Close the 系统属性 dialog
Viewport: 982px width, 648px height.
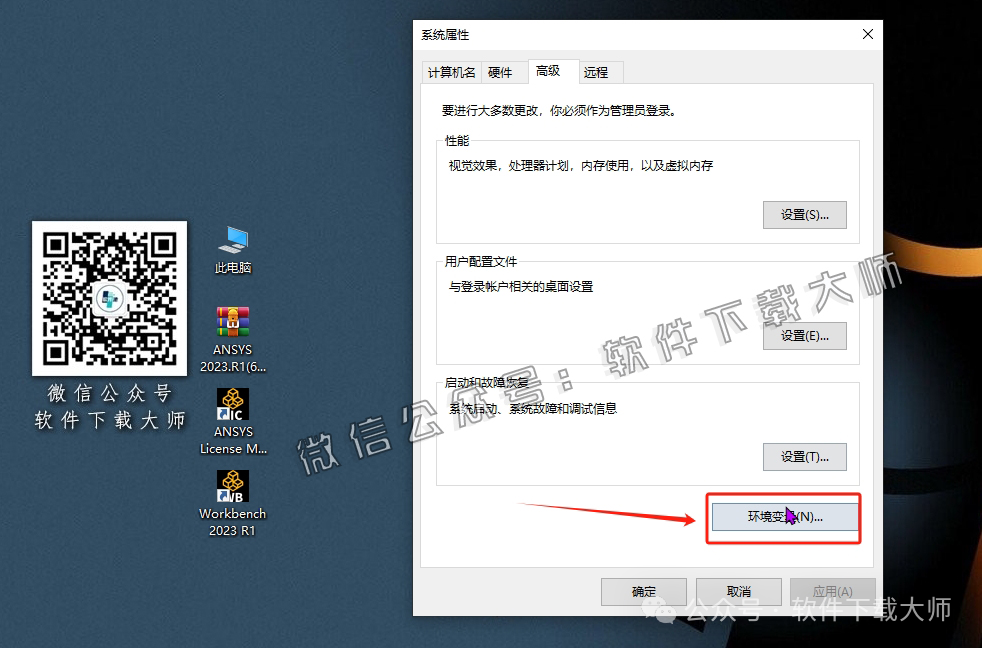point(867,33)
